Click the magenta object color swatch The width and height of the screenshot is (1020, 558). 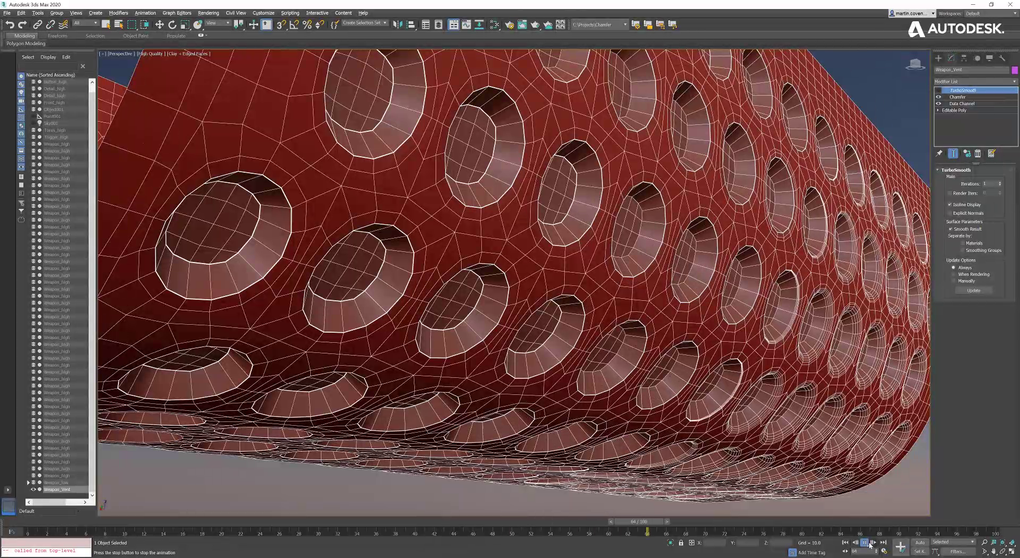[1014, 70]
